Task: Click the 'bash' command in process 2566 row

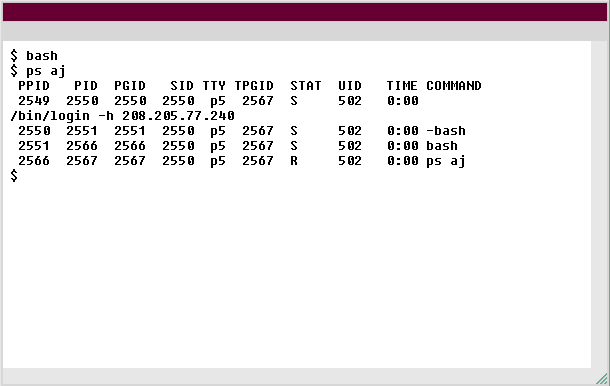Action: [x=442, y=146]
